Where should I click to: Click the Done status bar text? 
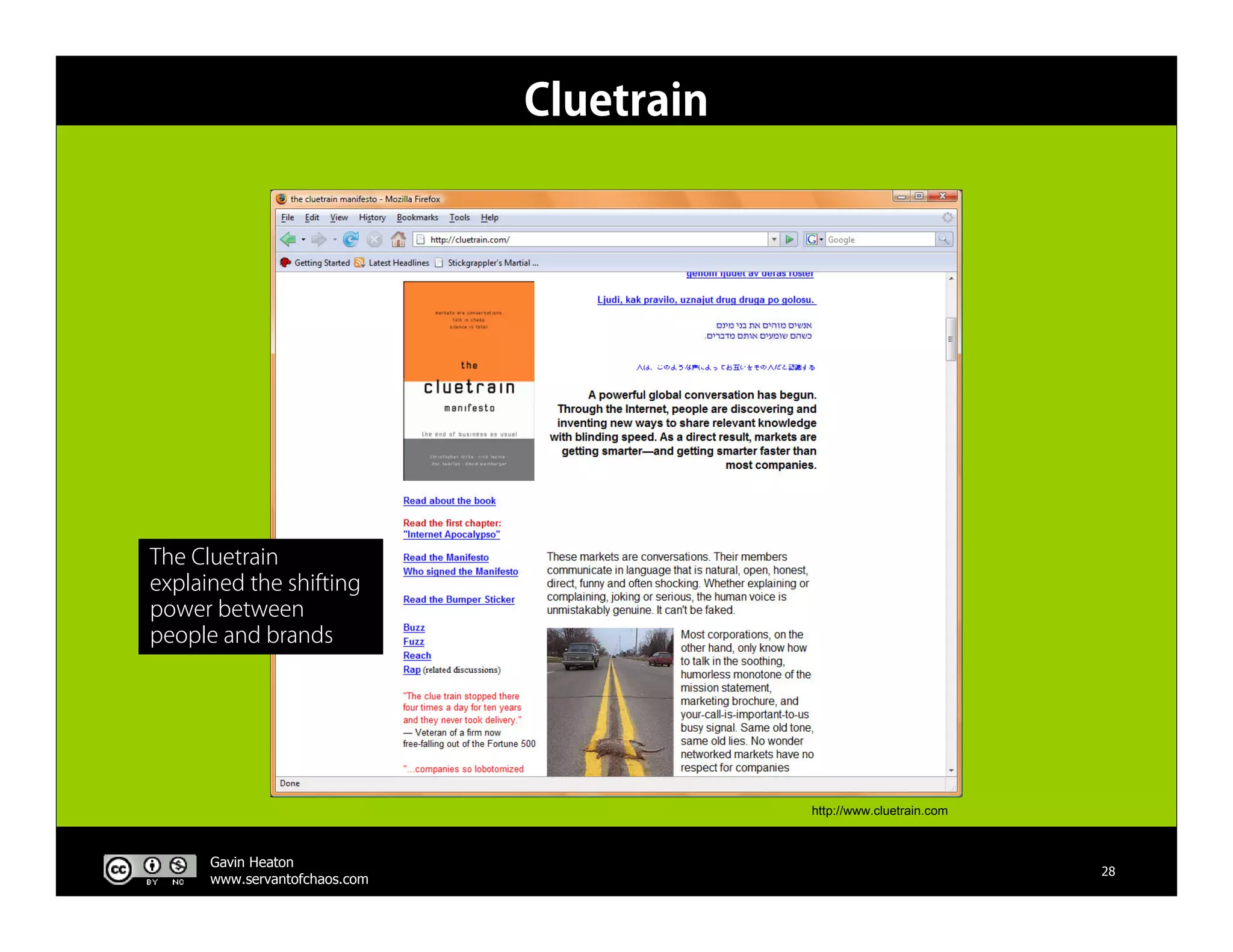290,784
